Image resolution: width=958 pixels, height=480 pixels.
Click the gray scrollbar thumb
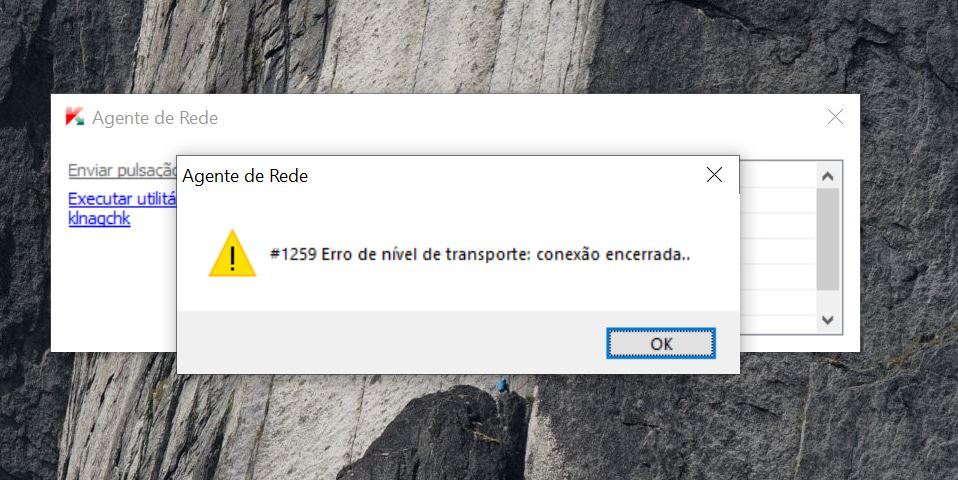click(828, 239)
